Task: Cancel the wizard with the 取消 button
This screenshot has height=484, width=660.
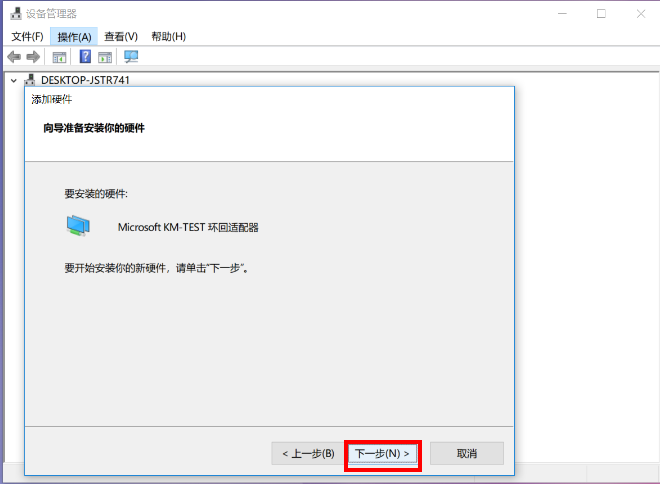Action: click(466, 454)
